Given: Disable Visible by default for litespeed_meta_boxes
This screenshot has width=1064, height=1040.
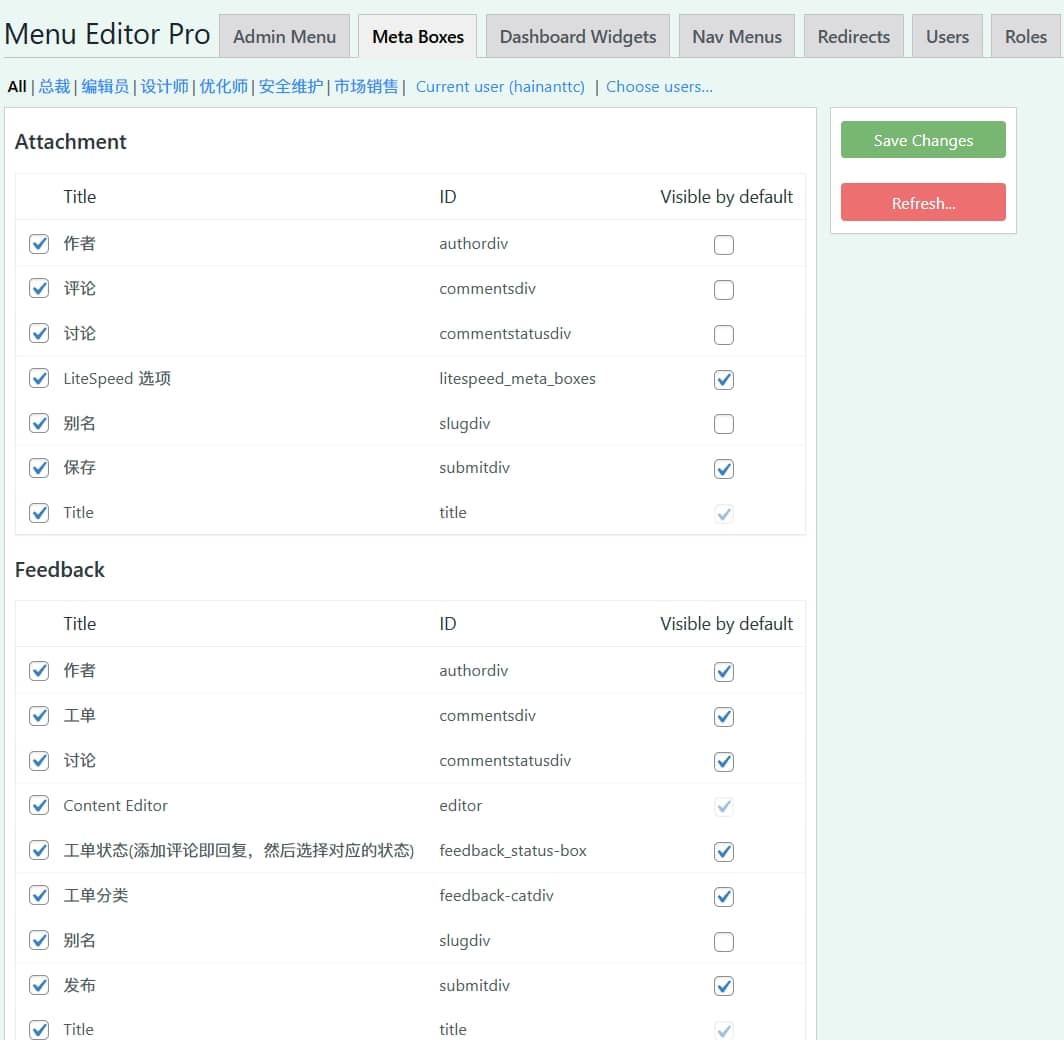Looking at the screenshot, I should click(724, 380).
